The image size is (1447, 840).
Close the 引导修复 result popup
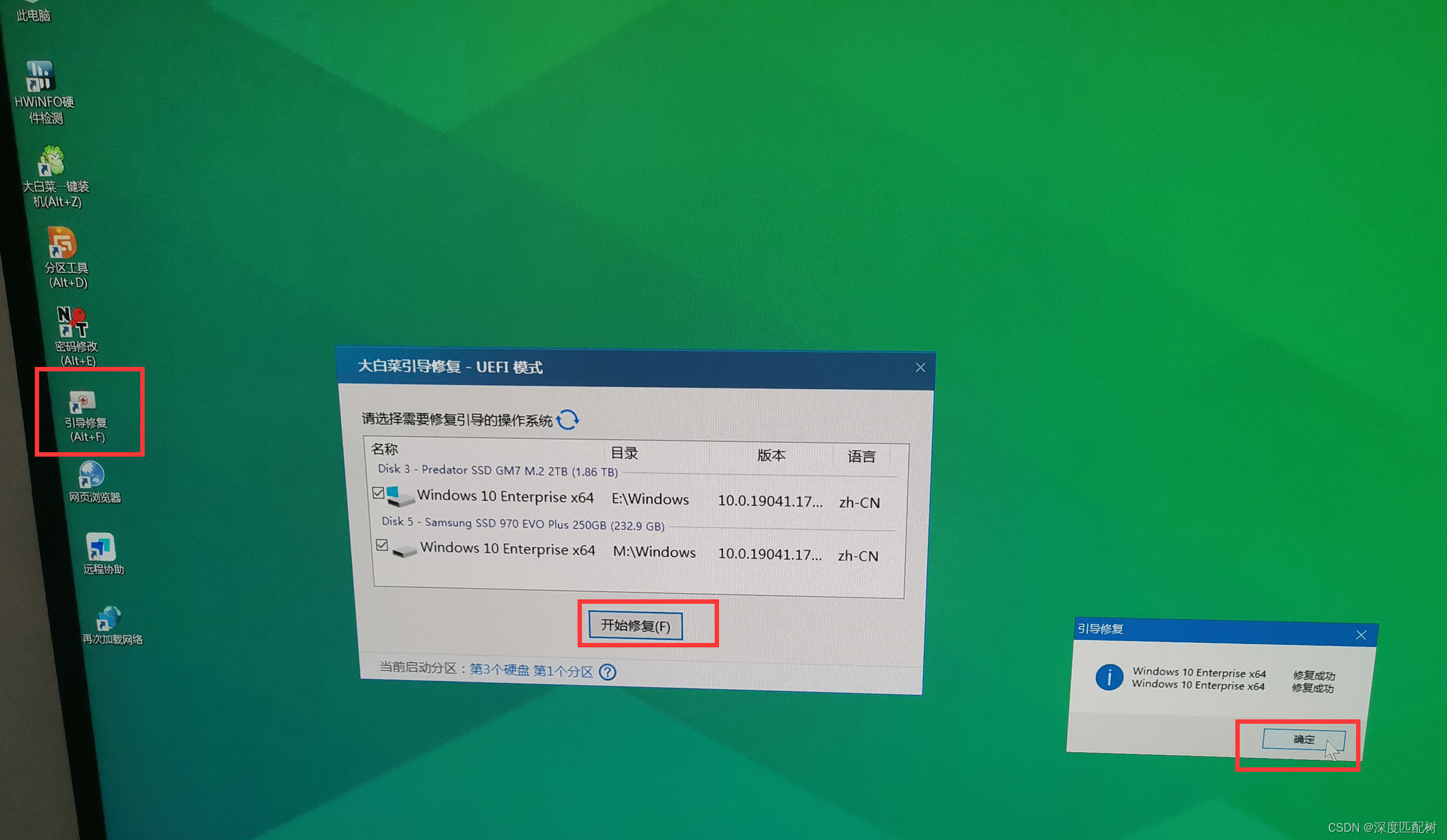pyautogui.click(x=1361, y=635)
